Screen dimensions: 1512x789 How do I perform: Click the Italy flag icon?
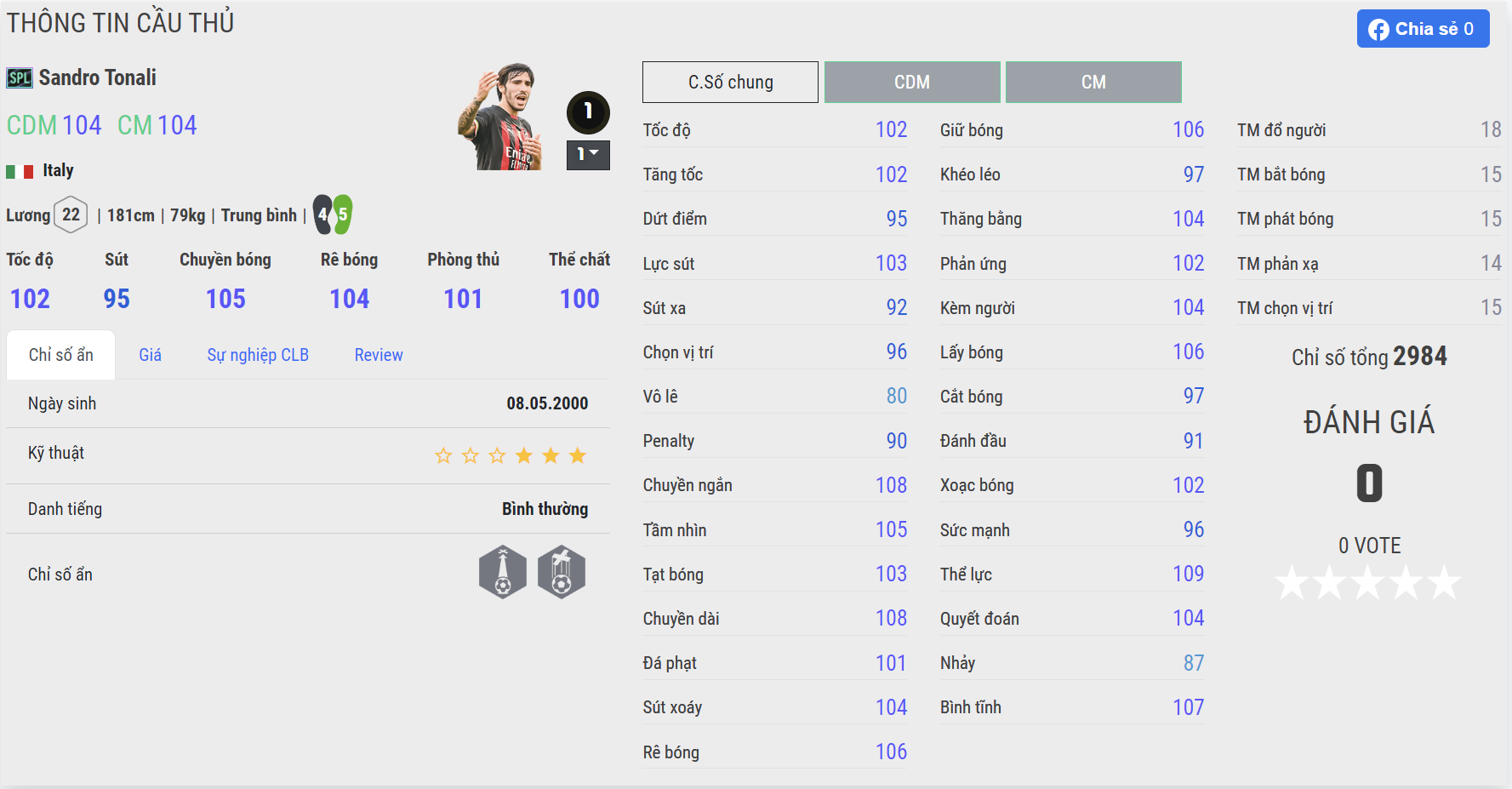click(20, 171)
